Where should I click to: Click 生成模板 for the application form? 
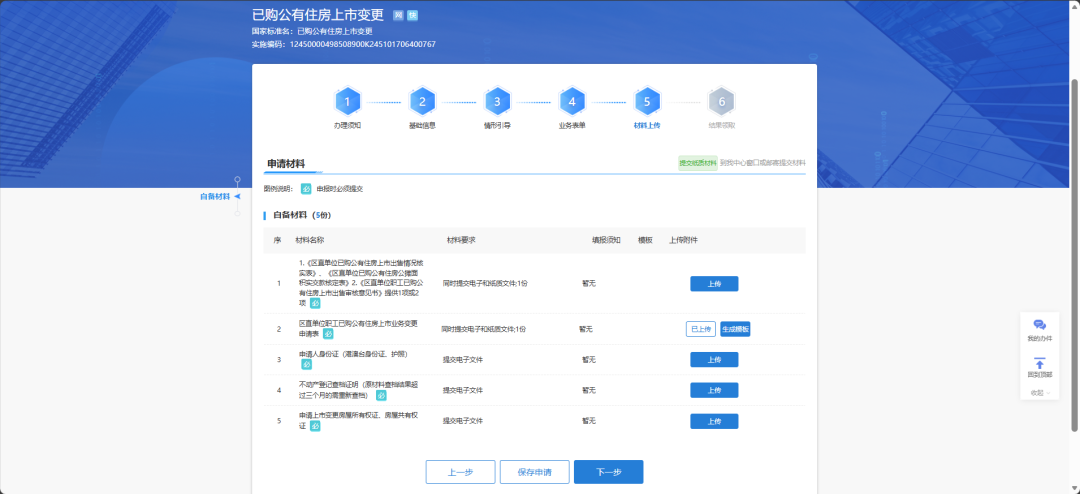point(735,329)
